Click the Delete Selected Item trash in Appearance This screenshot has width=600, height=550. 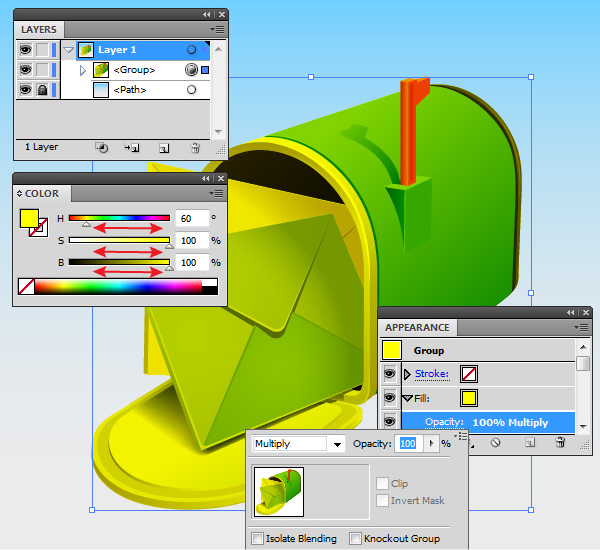click(x=560, y=440)
